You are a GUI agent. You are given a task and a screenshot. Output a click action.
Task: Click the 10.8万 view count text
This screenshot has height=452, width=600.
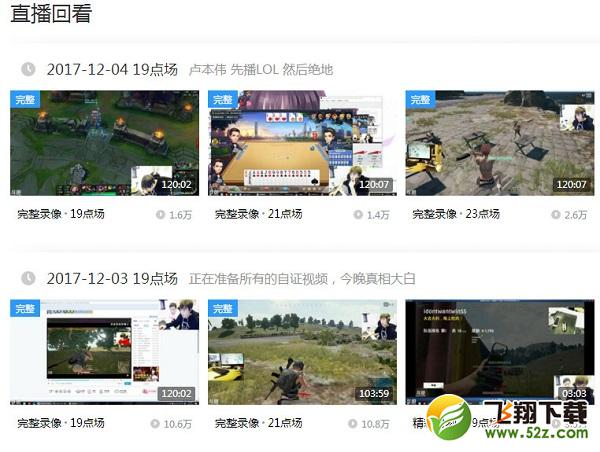pos(375,424)
